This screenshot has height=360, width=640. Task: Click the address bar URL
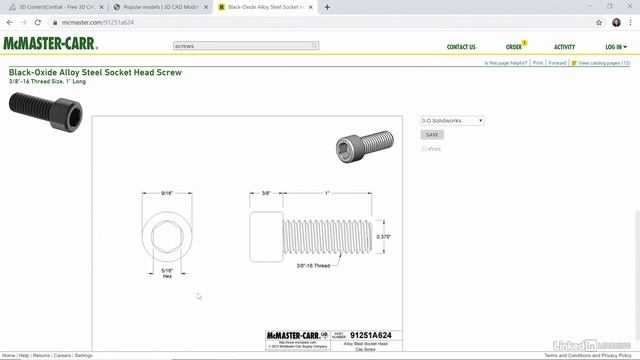point(98,22)
